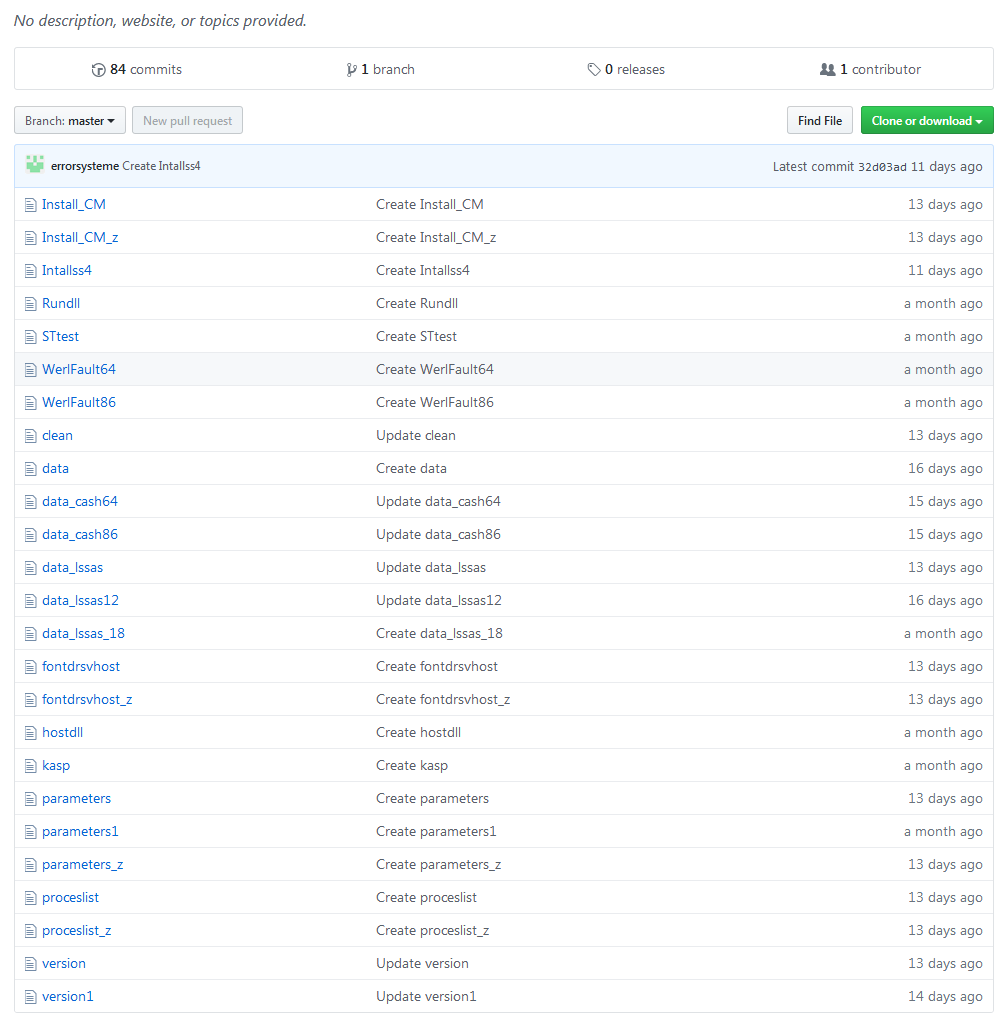
Task: View the 1 contributor page
Action: tap(871, 70)
